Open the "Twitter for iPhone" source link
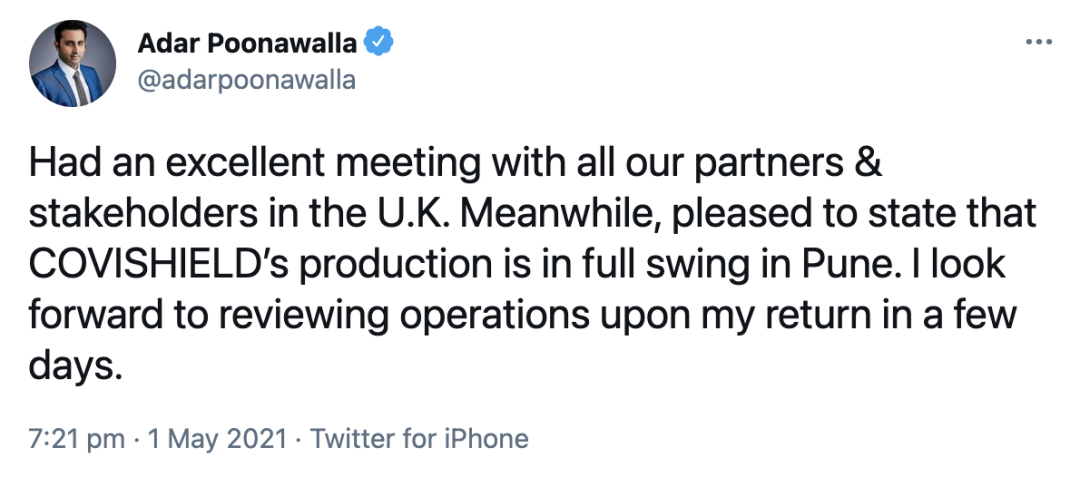 coord(420,438)
